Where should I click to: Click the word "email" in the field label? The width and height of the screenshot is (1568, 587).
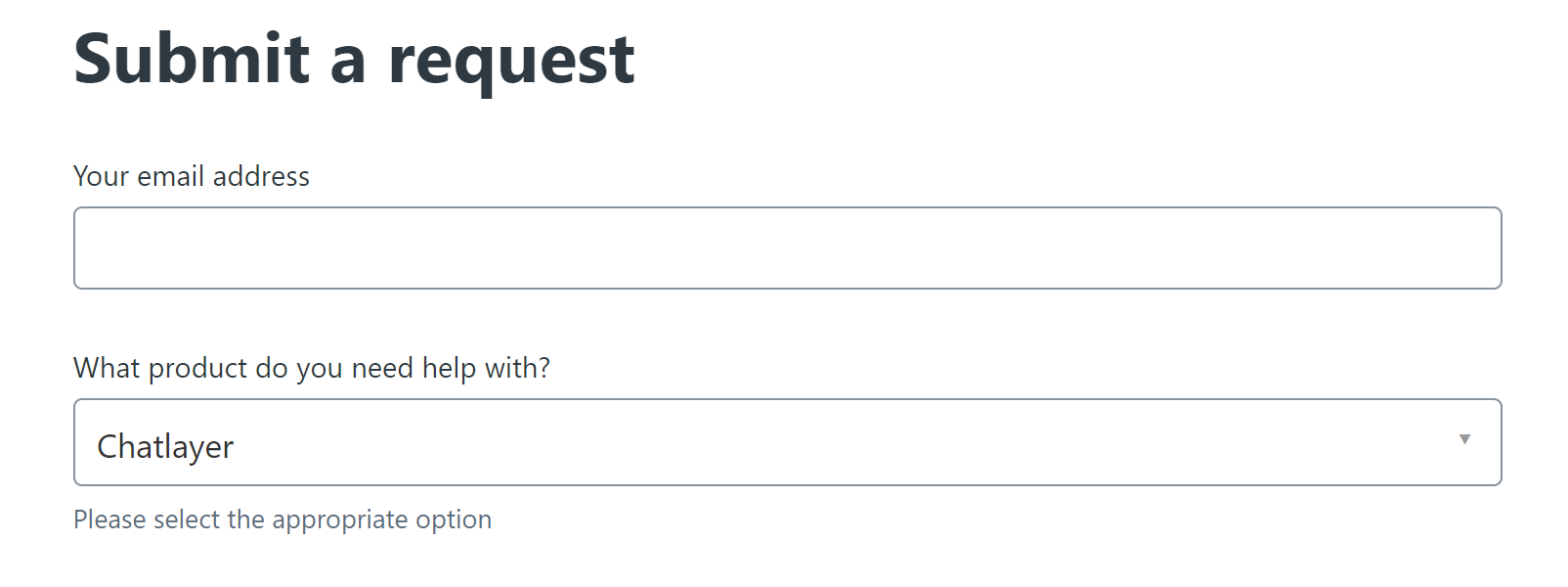[171, 176]
